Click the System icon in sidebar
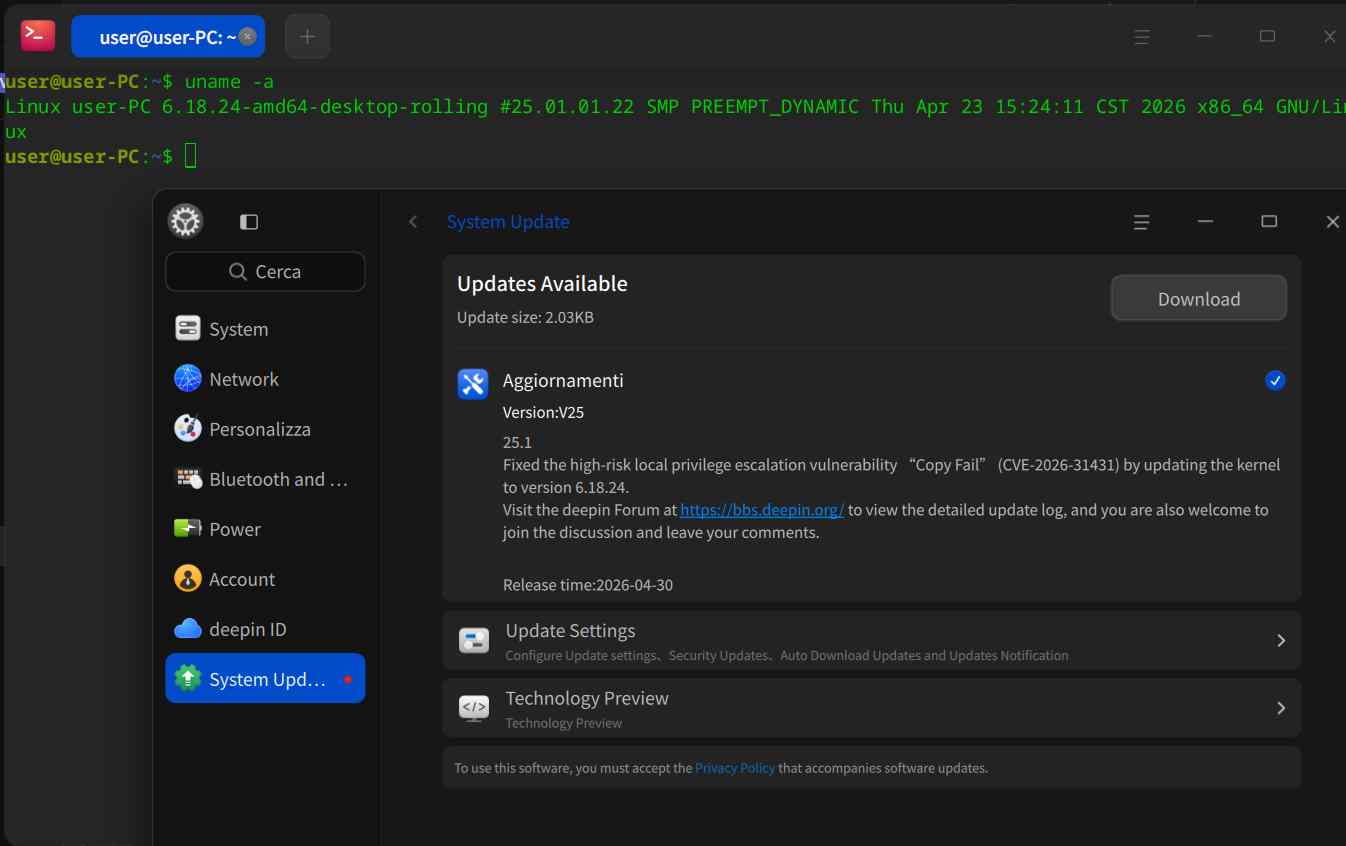1346x846 pixels. (x=188, y=329)
